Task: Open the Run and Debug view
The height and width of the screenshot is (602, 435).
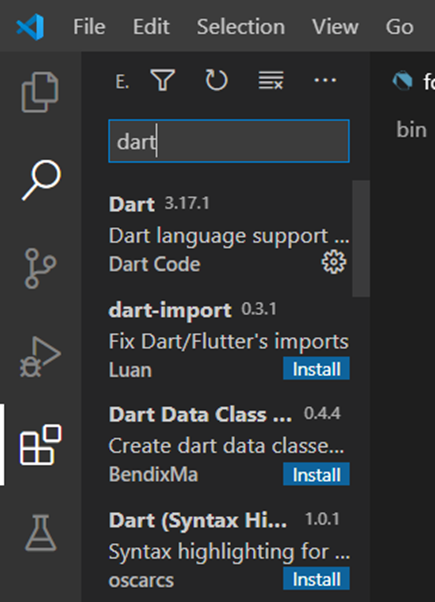Action: tap(40, 357)
